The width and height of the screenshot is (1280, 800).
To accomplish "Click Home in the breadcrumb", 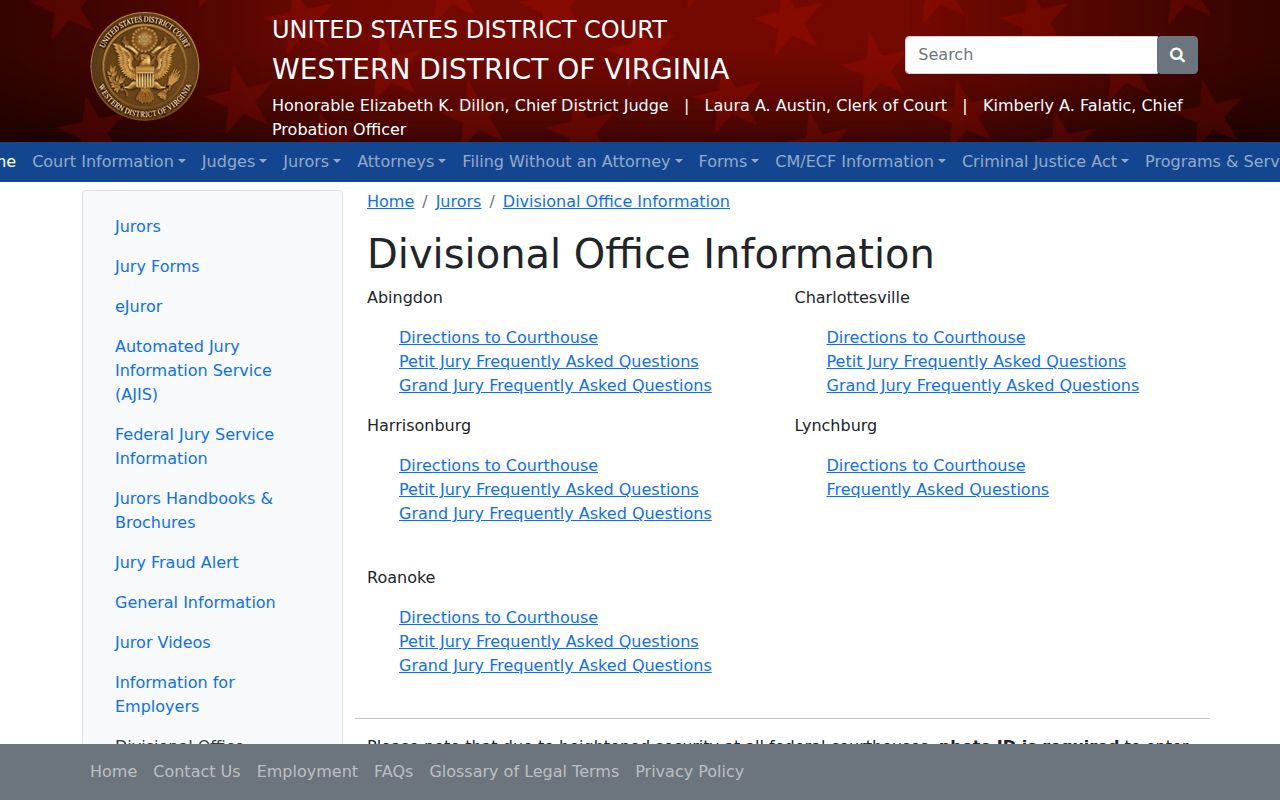I will coord(391,201).
